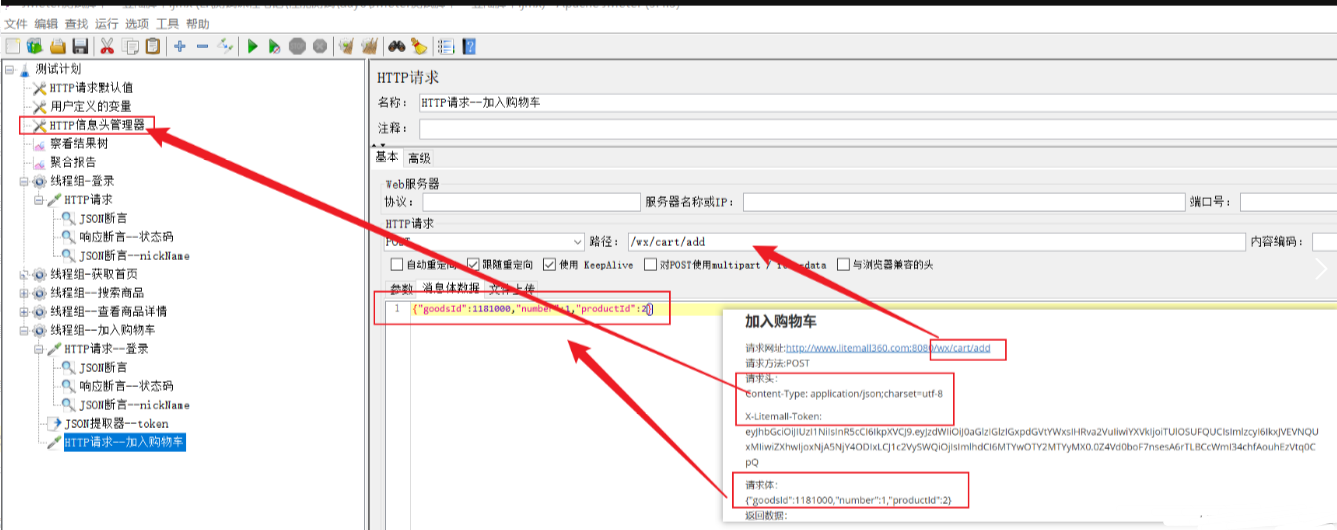Open the HTTP method POST dropdown
The width and height of the screenshot is (1337, 530).
coord(484,242)
